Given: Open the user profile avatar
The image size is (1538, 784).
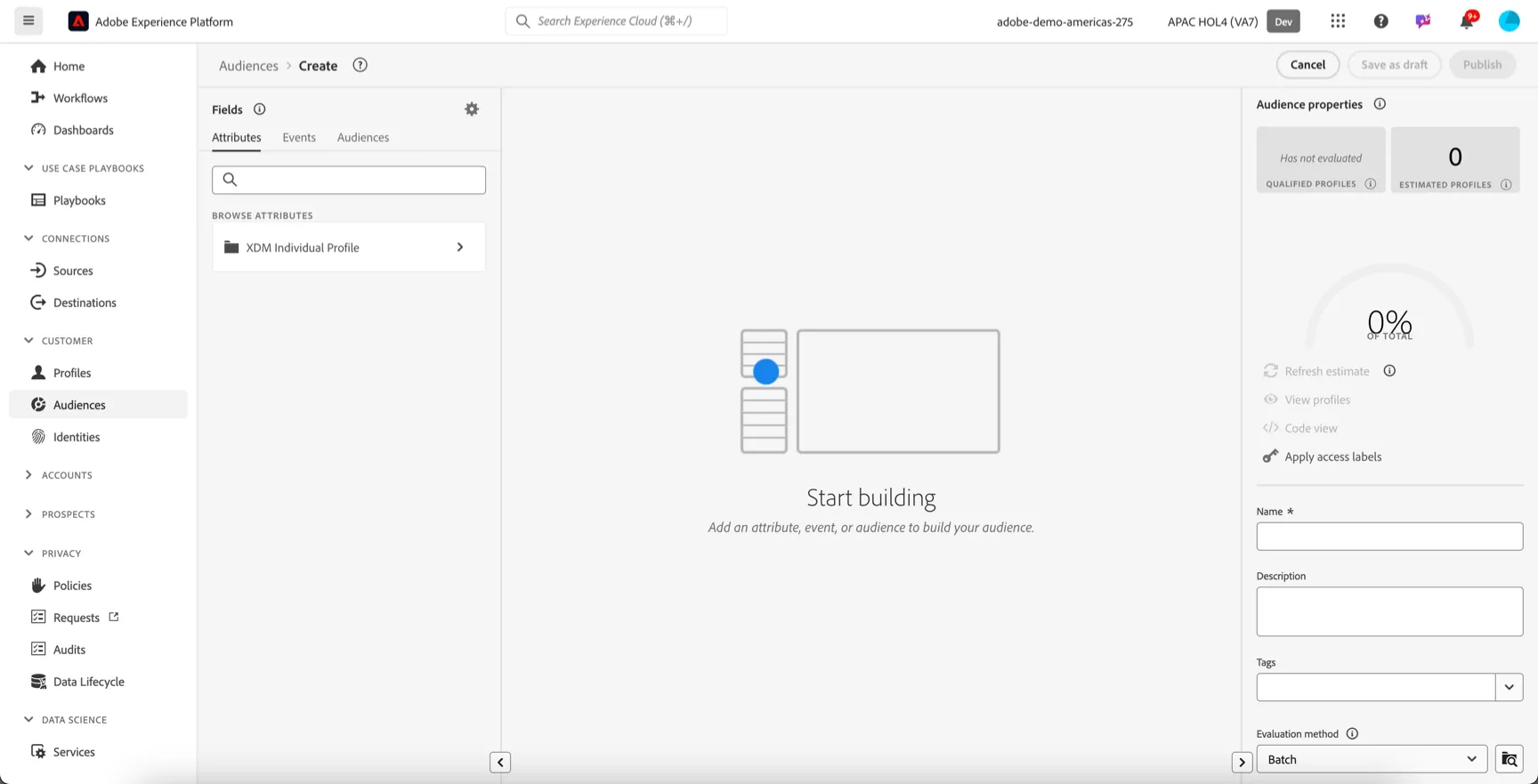Looking at the screenshot, I should (x=1510, y=21).
